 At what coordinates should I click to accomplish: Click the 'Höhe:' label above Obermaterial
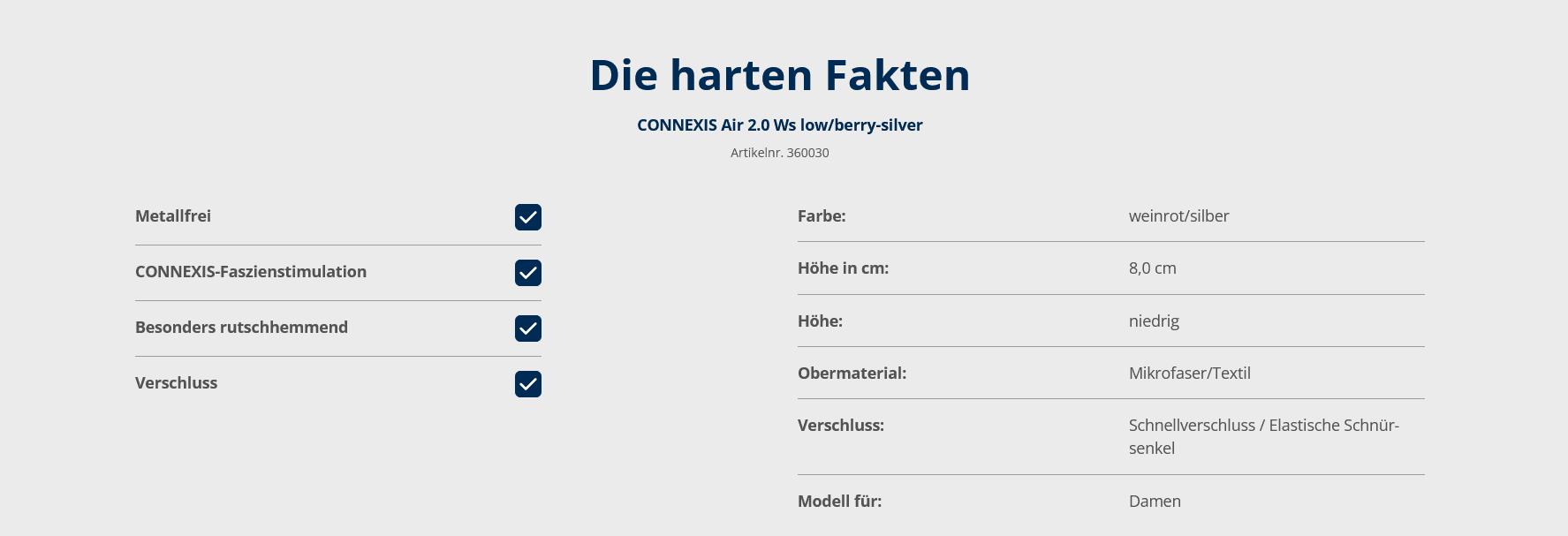(x=821, y=321)
